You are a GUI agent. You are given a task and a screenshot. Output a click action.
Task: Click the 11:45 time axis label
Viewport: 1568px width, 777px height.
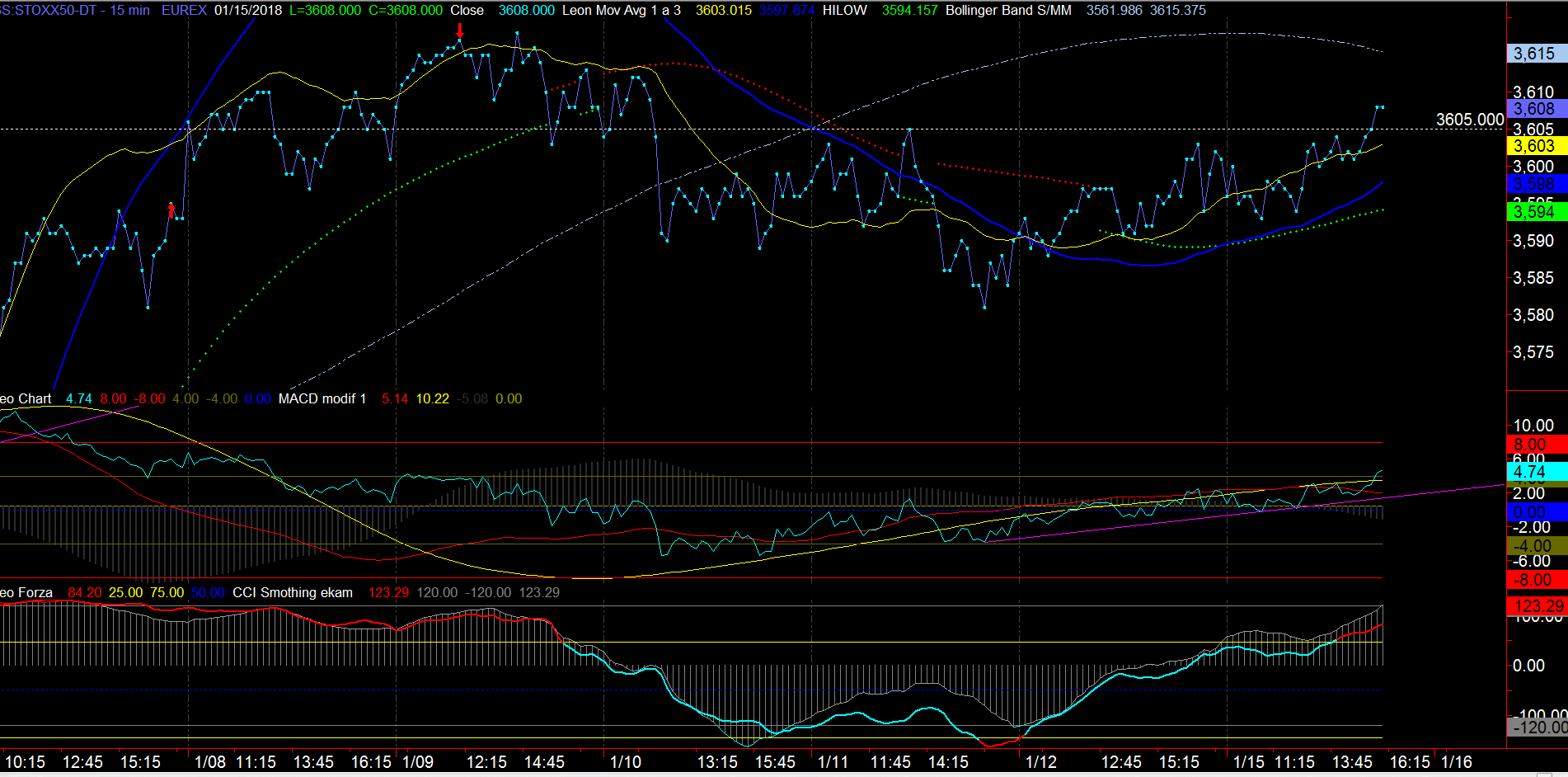890,762
